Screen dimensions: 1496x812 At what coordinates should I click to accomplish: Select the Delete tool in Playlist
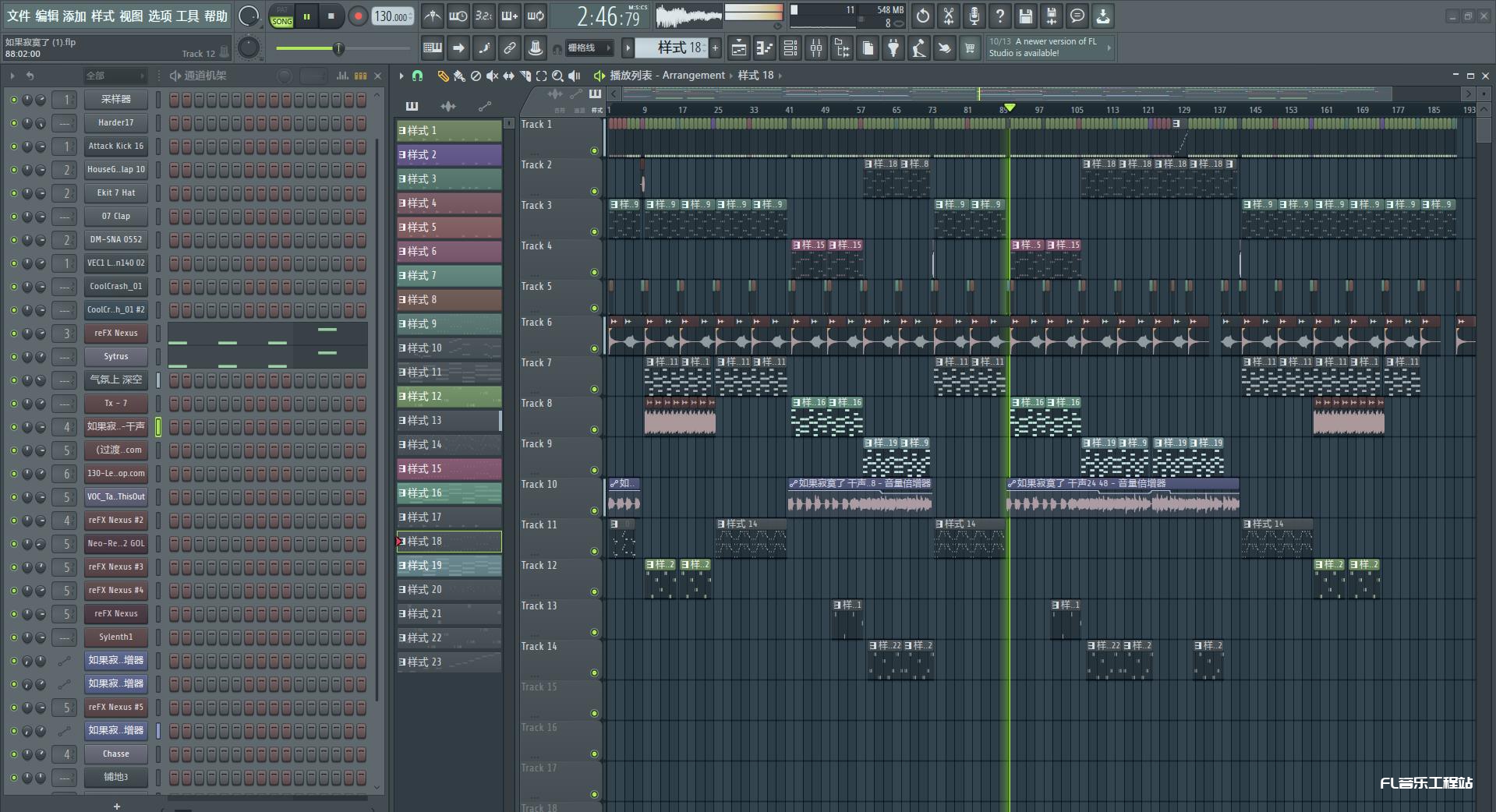point(476,76)
